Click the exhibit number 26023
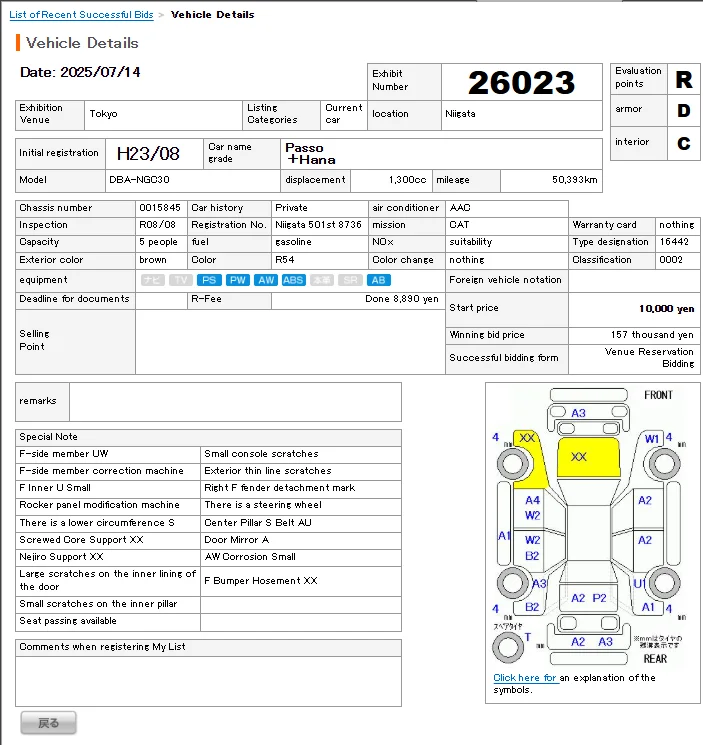The image size is (703, 745). (x=521, y=83)
